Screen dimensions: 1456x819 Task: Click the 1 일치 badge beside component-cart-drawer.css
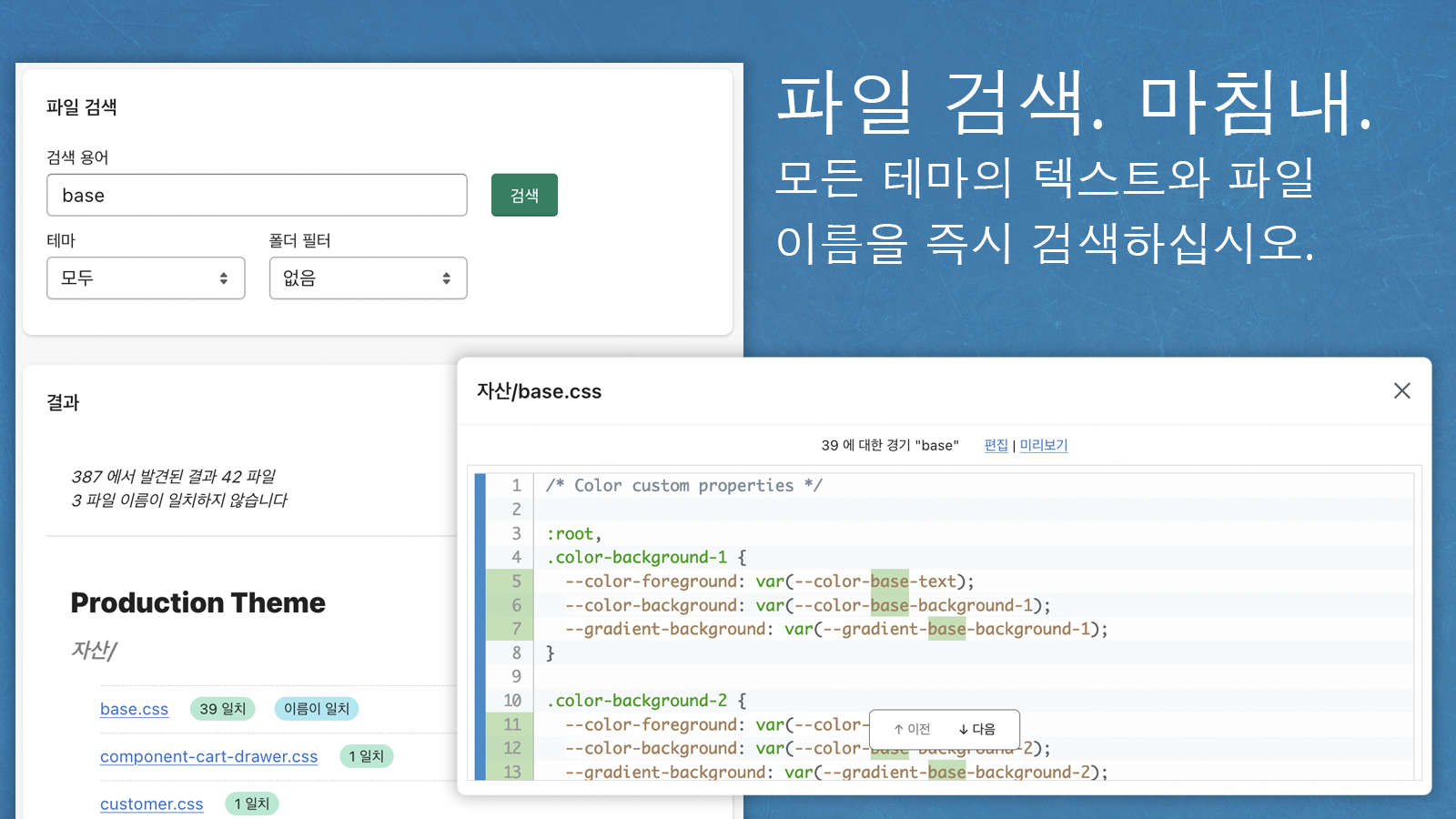pos(366,756)
